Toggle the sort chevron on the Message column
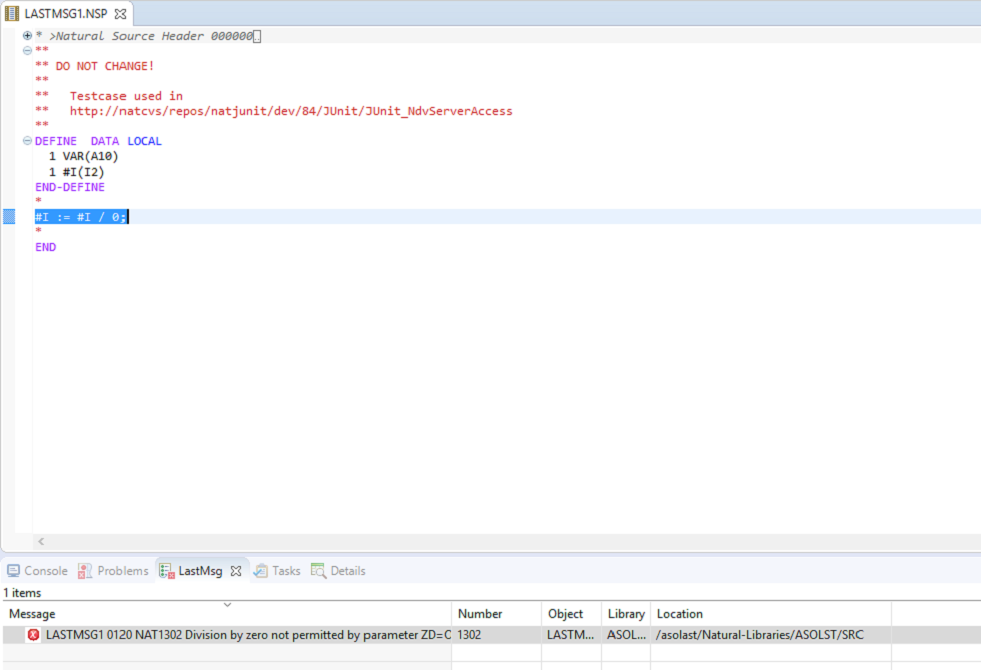982x671 pixels. tap(228, 603)
